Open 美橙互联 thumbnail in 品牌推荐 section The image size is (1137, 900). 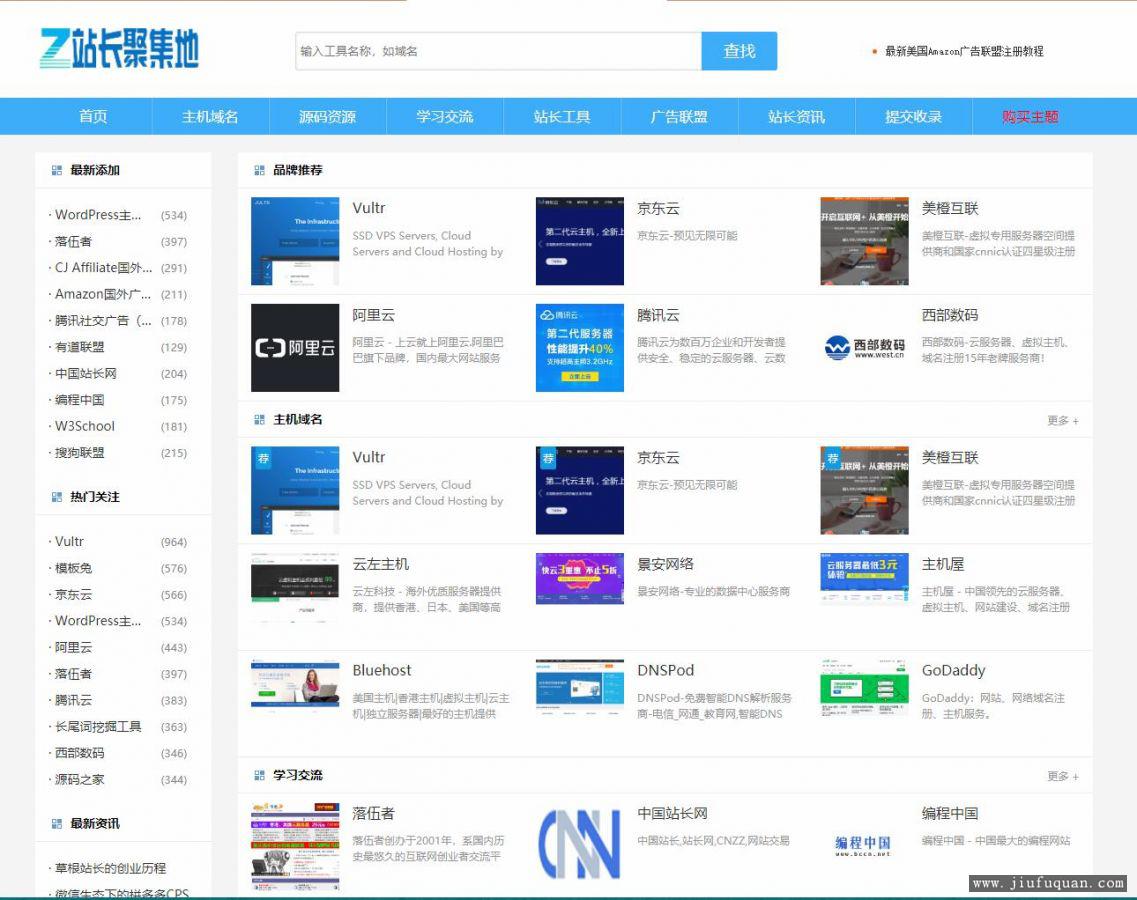(864, 241)
